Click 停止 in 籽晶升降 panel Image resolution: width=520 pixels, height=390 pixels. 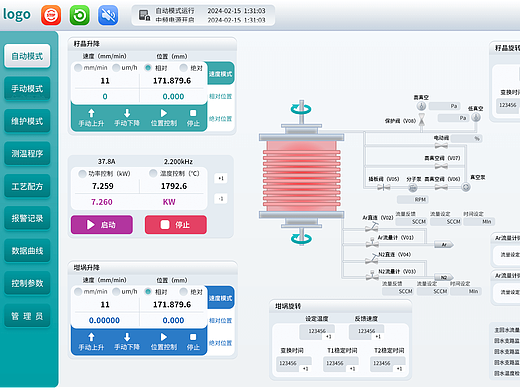[x=193, y=118]
